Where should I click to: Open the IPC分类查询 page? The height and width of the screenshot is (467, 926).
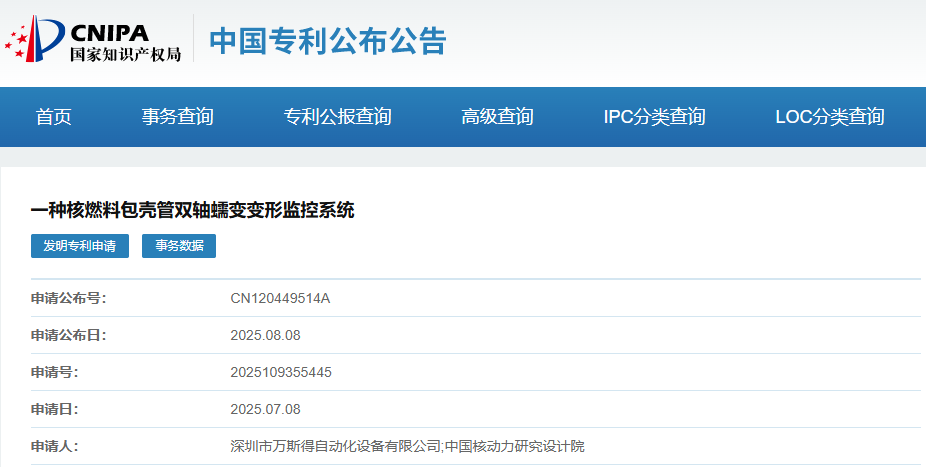pyautogui.click(x=654, y=117)
